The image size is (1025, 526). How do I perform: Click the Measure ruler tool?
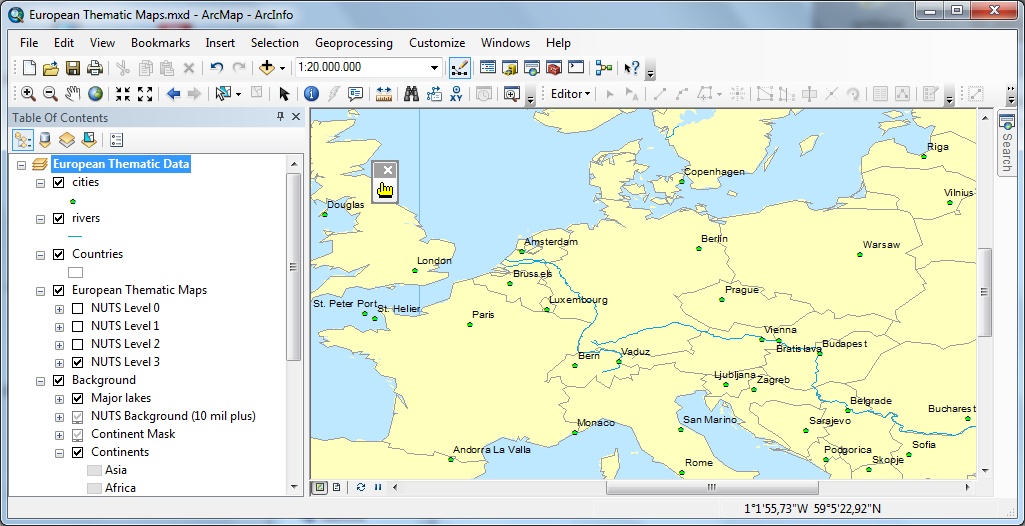tap(384, 94)
